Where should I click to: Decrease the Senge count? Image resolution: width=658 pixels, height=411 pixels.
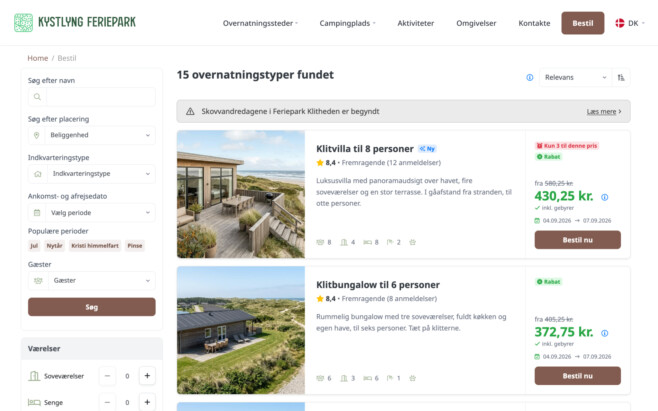click(107, 402)
